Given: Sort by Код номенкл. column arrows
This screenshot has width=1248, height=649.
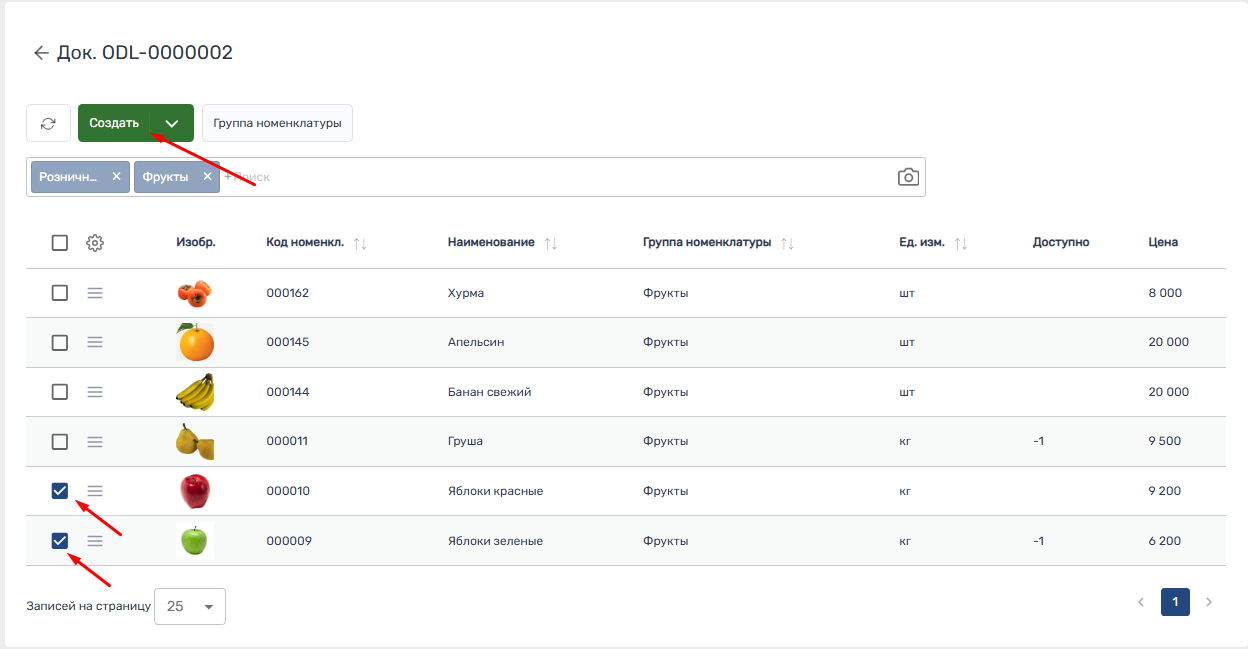Looking at the screenshot, I should point(360,243).
